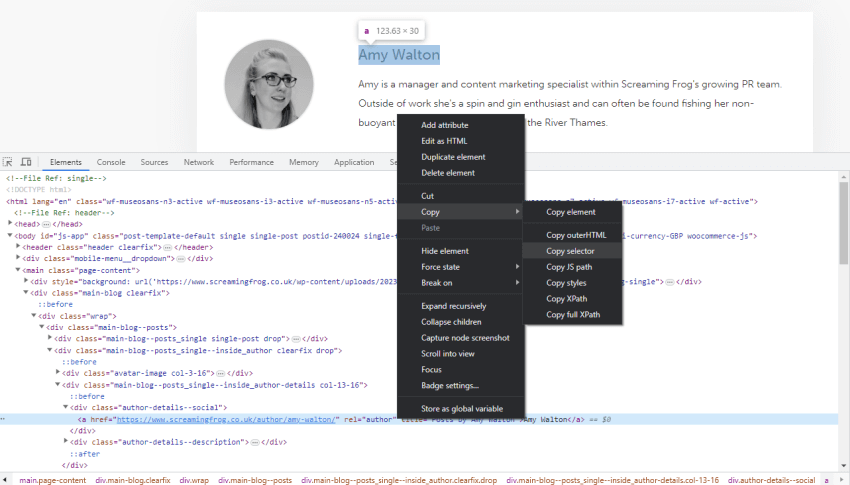Choose Copy full XPath

pyautogui.click(x=572, y=315)
